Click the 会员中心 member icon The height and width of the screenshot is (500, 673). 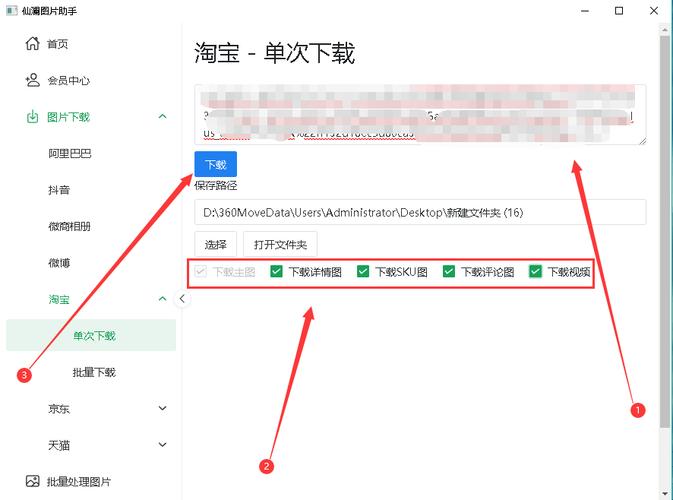(x=33, y=80)
